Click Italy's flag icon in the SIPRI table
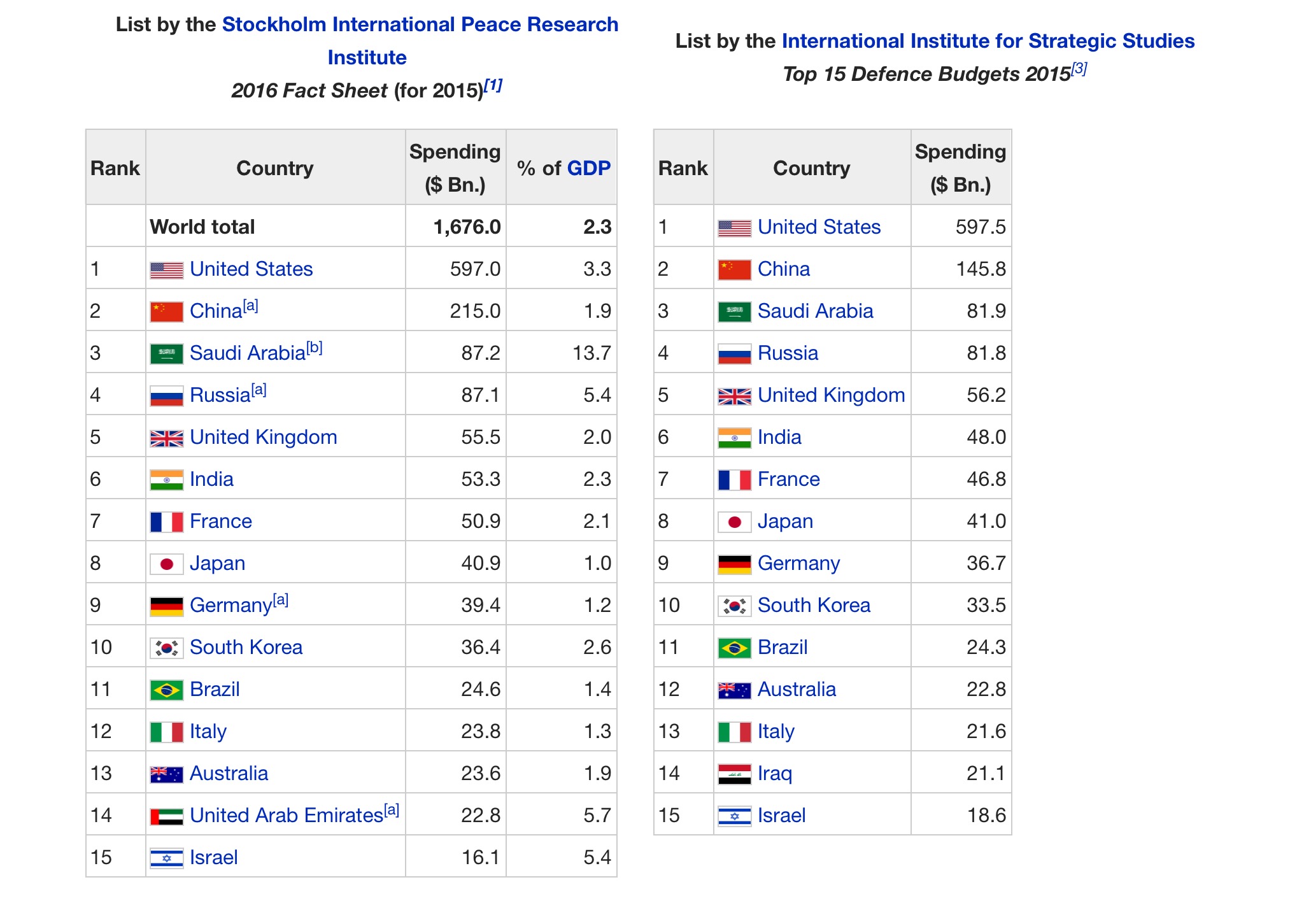The image size is (1304, 924). pyautogui.click(x=167, y=732)
